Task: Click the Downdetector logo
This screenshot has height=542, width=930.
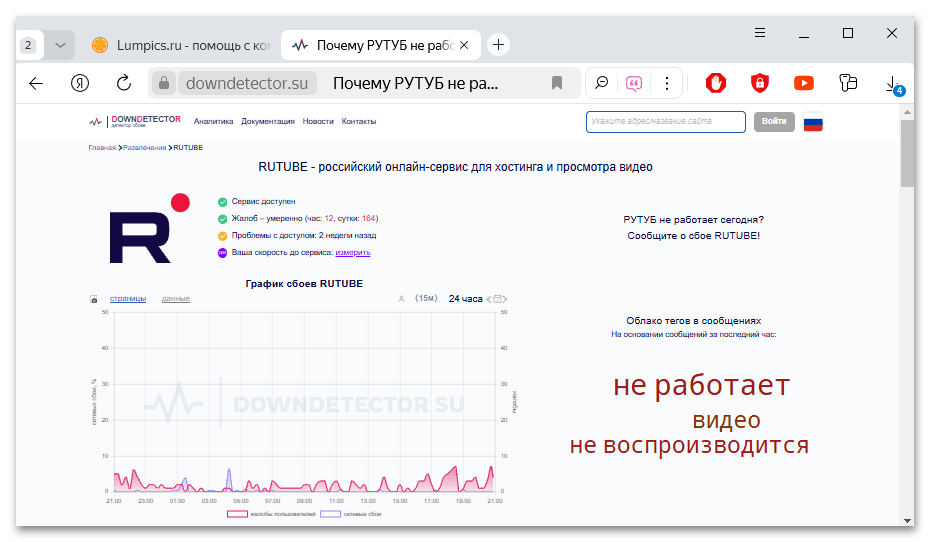Action: [x=135, y=121]
